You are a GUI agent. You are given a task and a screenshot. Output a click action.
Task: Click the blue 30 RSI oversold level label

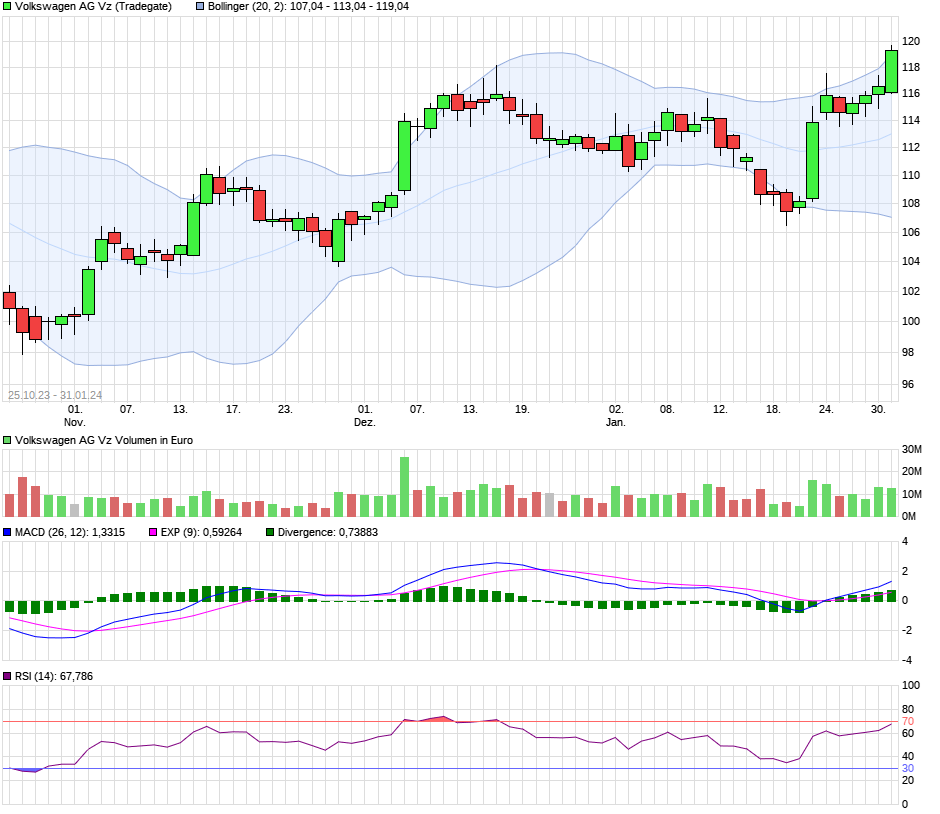click(908, 768)
